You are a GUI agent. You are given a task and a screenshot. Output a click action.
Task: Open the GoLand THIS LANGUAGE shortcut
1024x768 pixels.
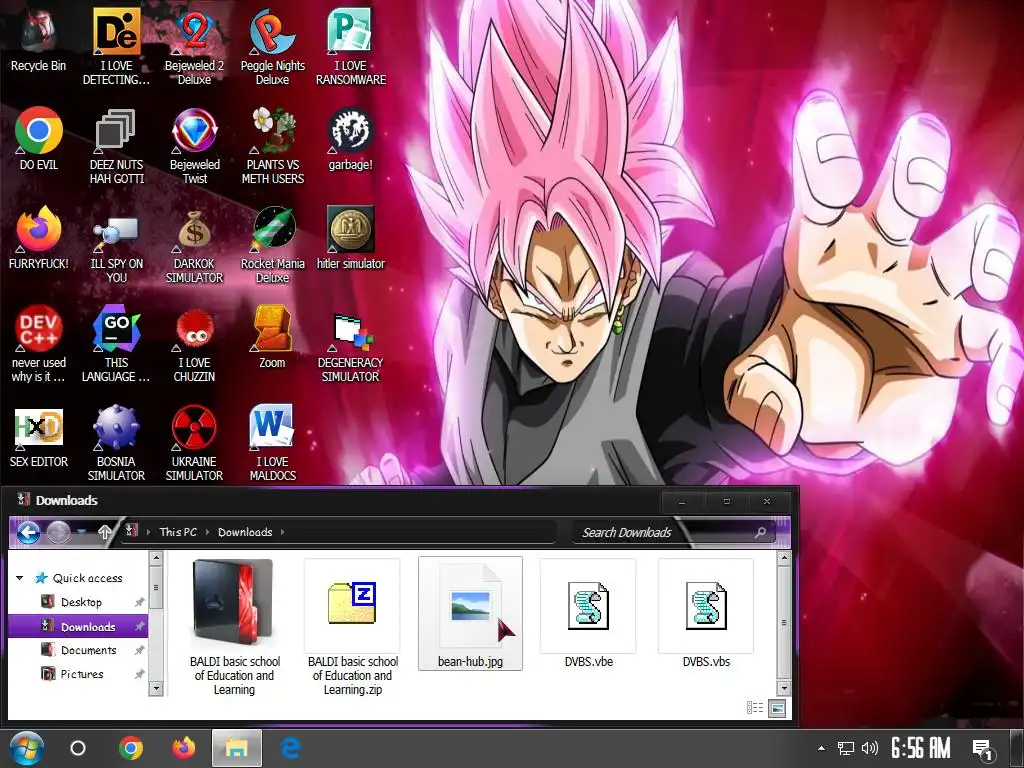coord(116,344)
